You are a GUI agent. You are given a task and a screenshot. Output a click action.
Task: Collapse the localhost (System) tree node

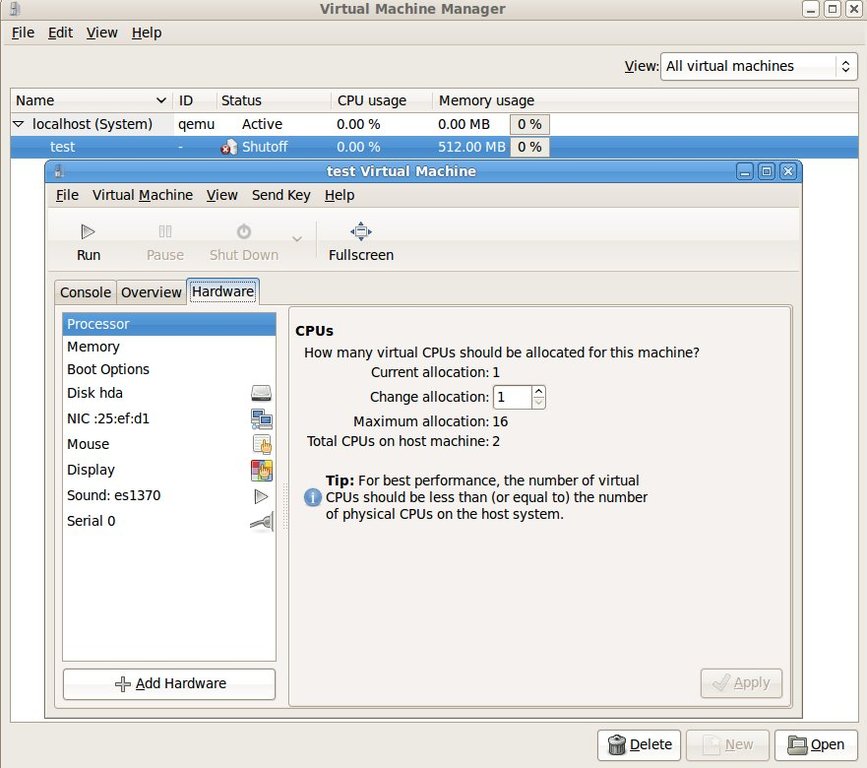(18, 124)
